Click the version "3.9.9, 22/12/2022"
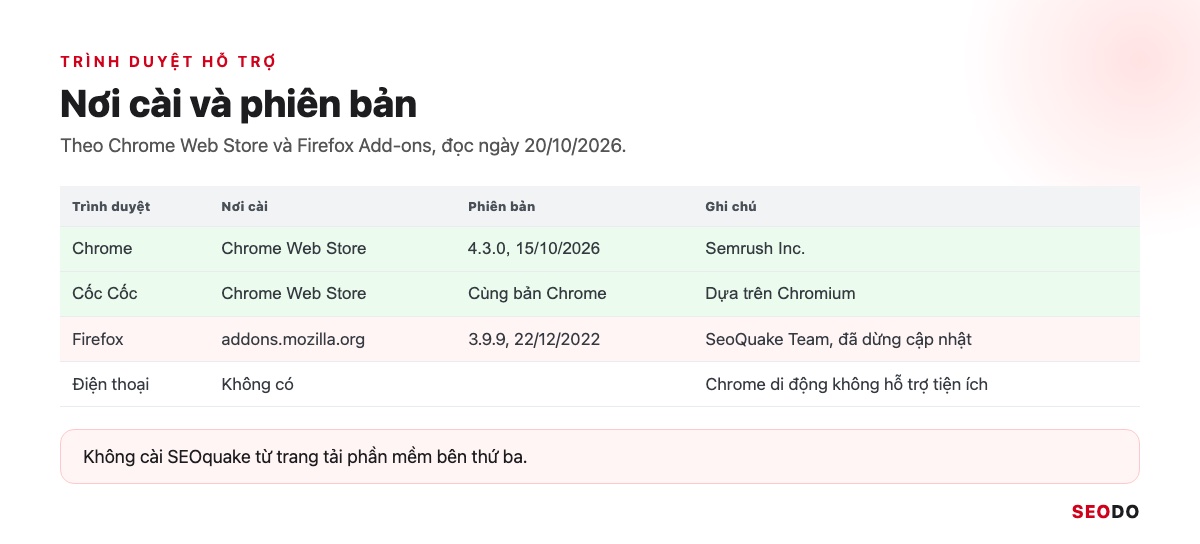The image size is (1200, 544). [x=534, y=339]
